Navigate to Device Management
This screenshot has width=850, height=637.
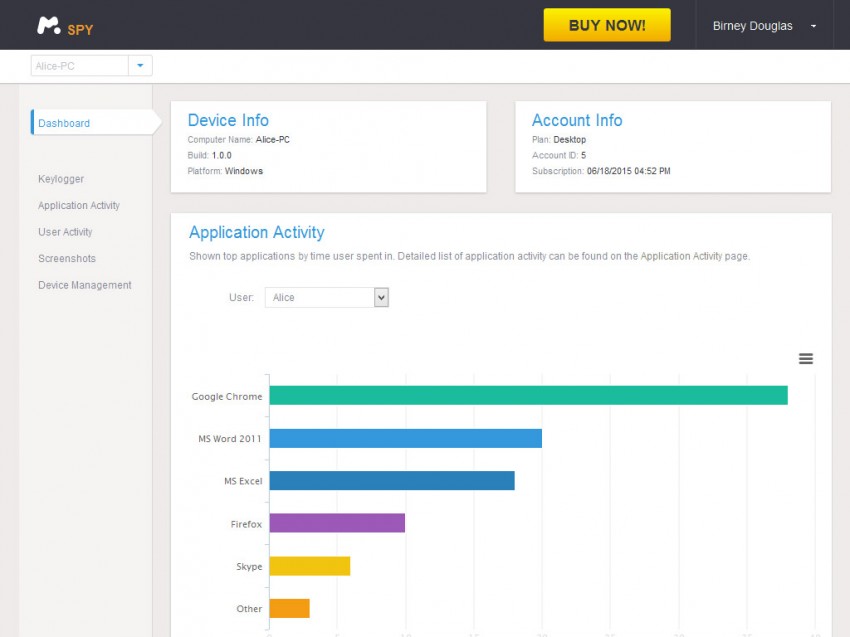pos(85,285)
